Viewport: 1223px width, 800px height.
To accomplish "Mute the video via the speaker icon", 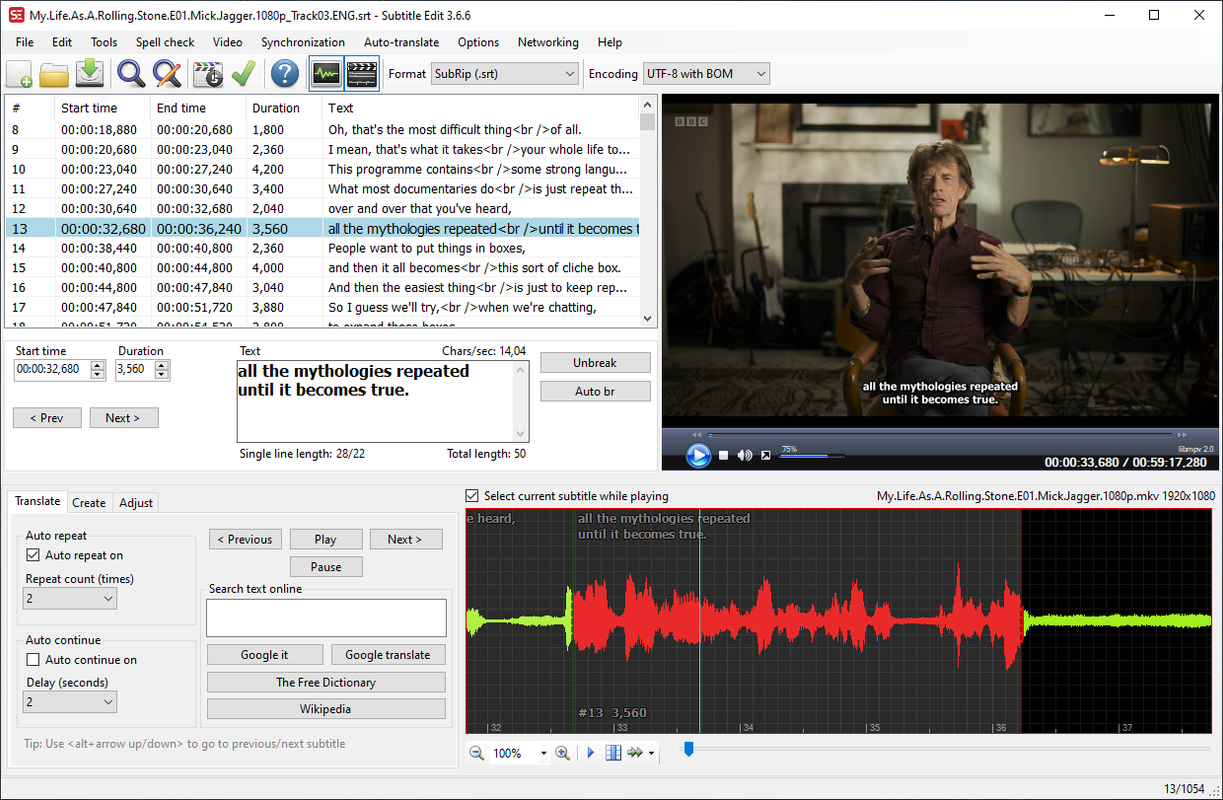I will coord(745,456).
